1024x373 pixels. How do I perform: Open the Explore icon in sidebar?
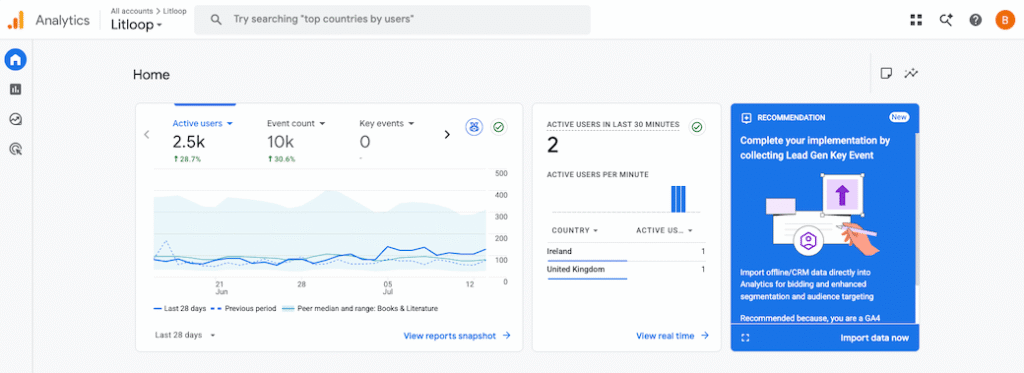[x=16, y=119]
